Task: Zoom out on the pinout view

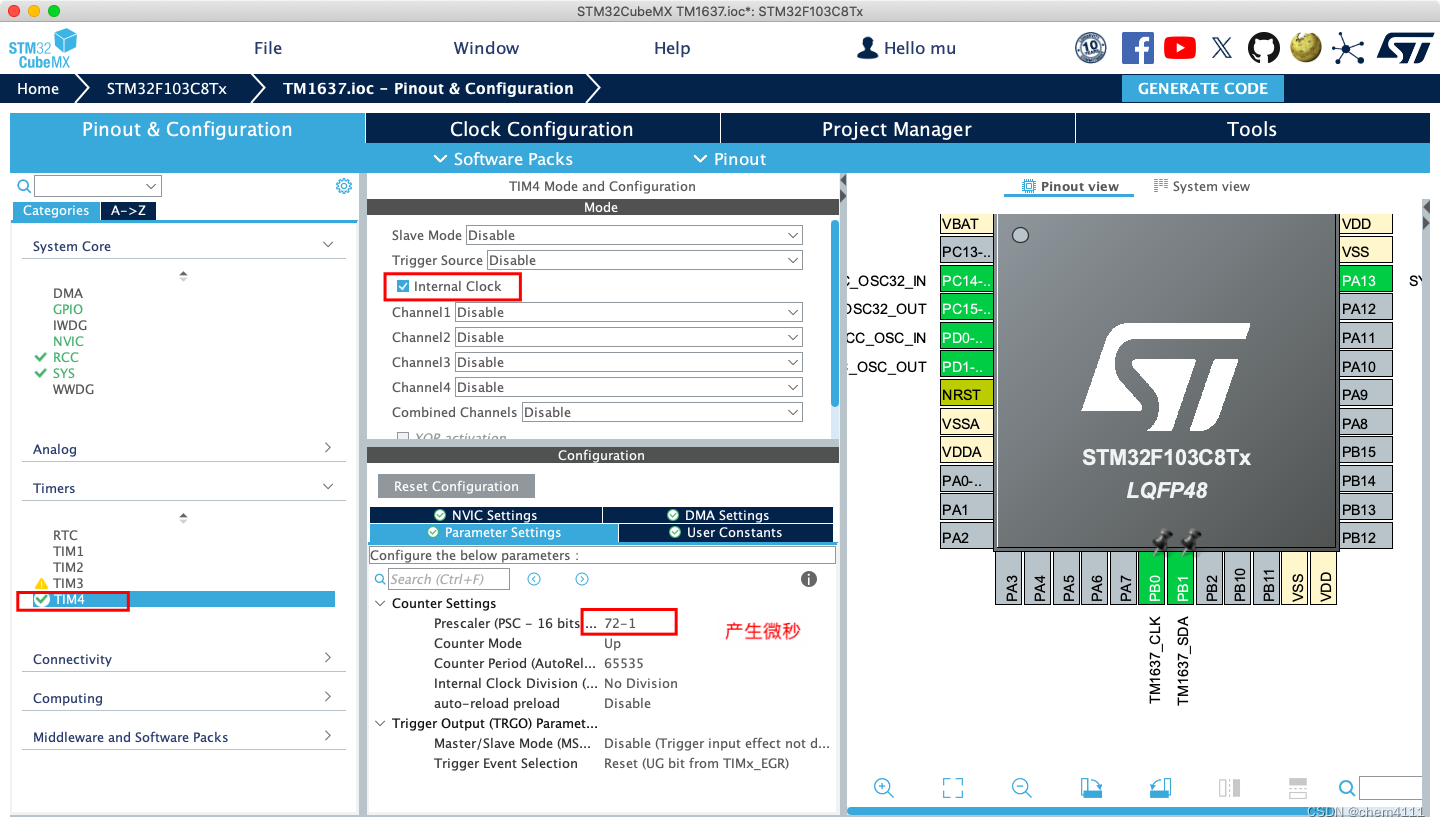Action: [1021, 788]
